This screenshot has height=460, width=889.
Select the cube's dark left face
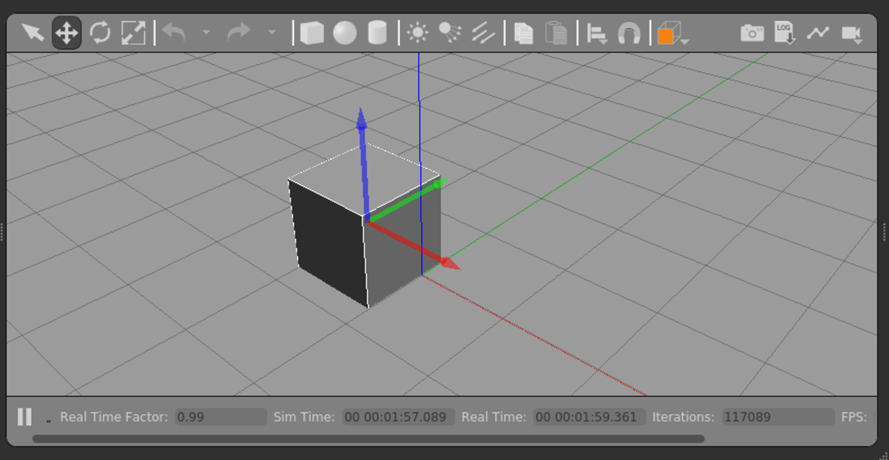click(327, 243)
